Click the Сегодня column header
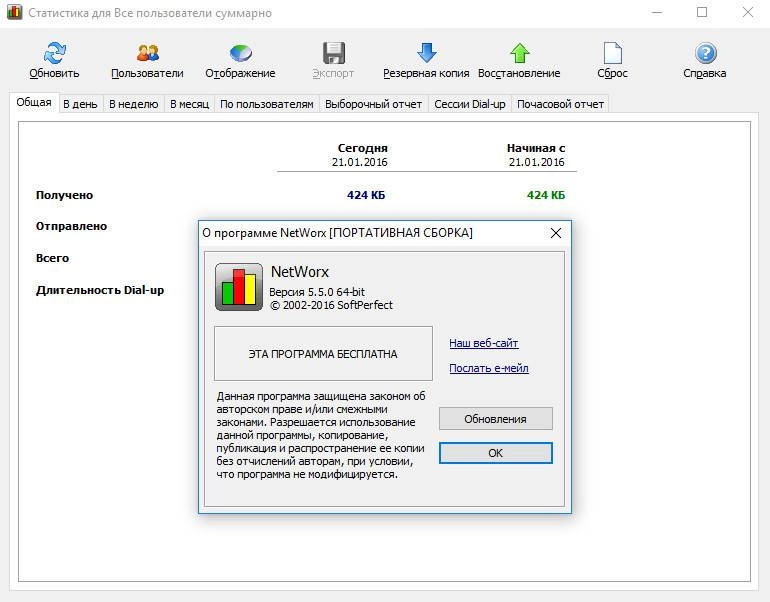770x602 pixels. tap(362, 148)
